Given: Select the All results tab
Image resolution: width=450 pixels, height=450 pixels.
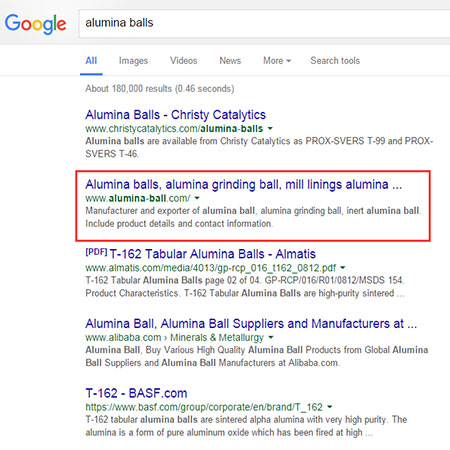Looking at the screenshot, I should 91,61.
